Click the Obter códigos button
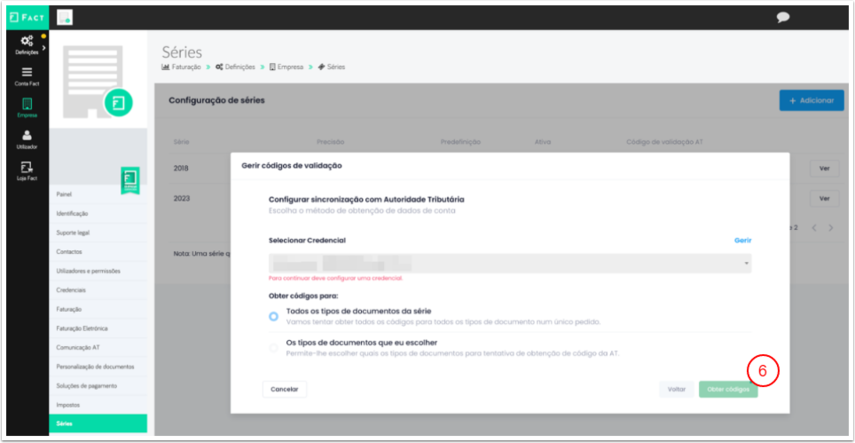 [x=728, y=390]
